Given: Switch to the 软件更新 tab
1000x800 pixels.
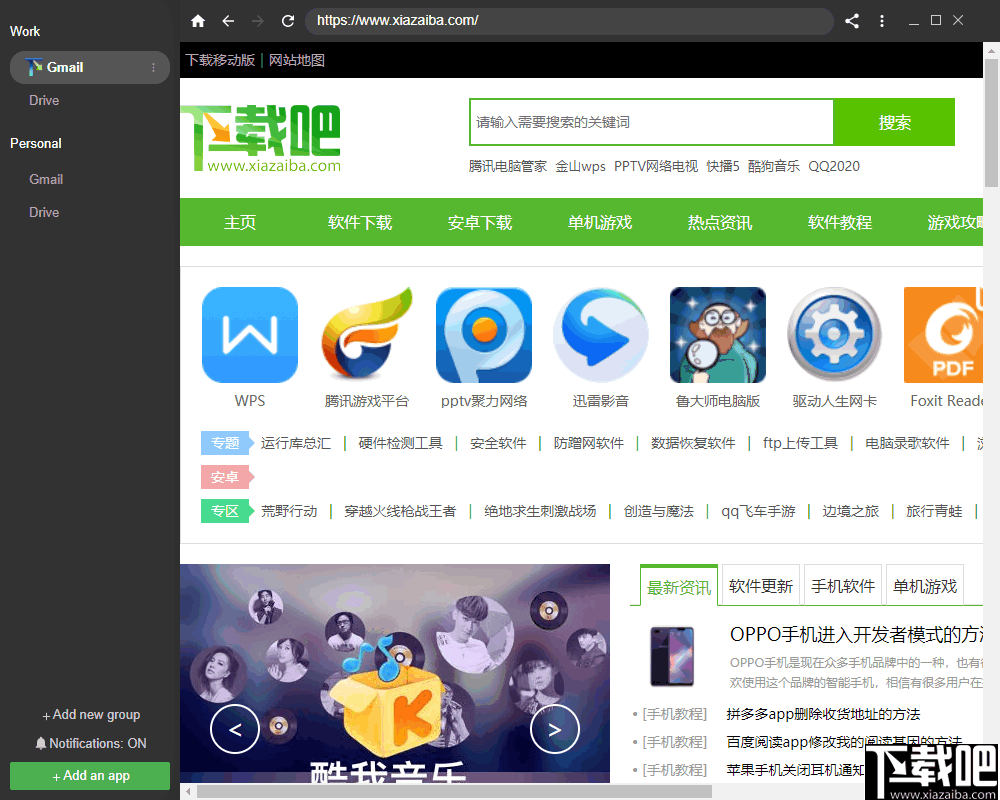Looking at the screenshot, I should [761, 586].
